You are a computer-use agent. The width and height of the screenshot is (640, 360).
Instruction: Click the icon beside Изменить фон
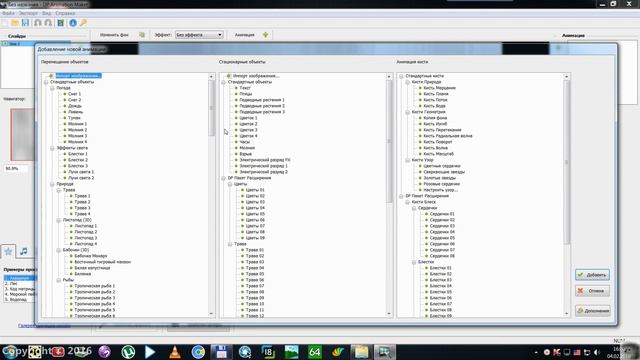pyautogui.click(x=142, y=35)
